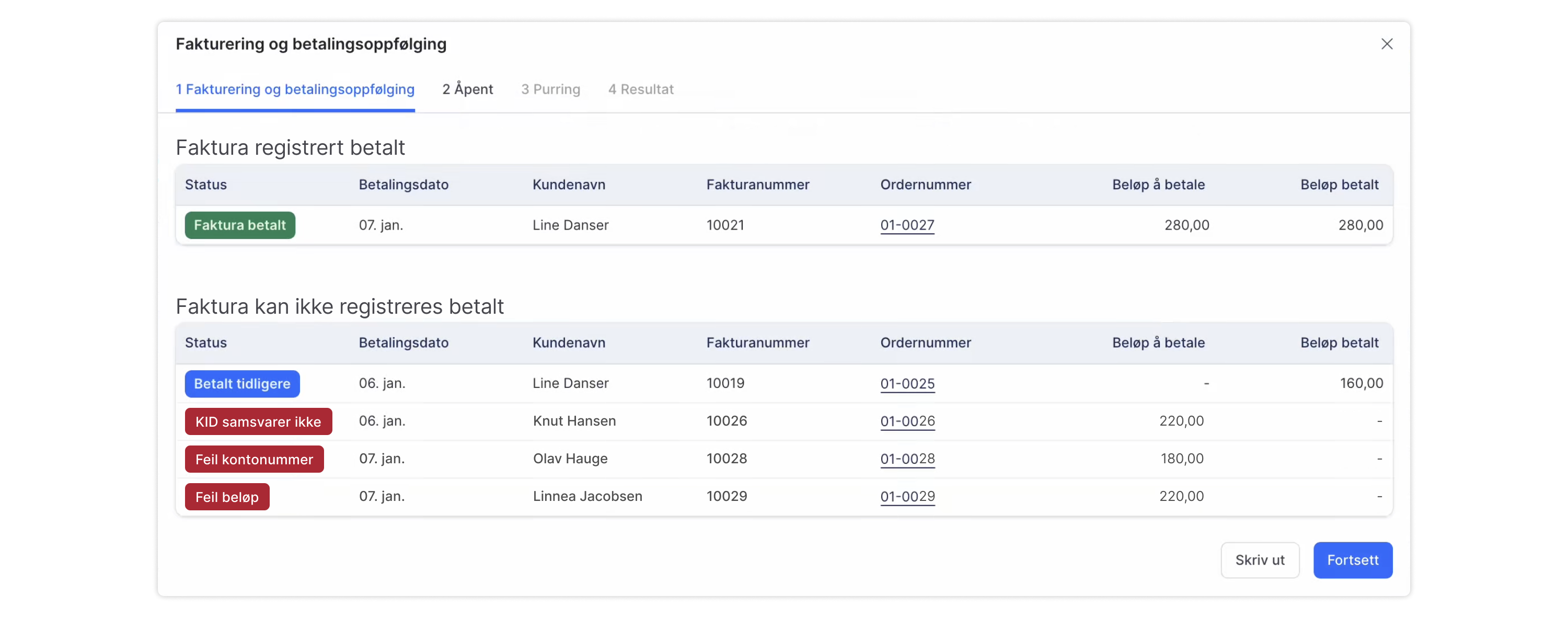Go to the 4 Resultat tab

[640, 89]
